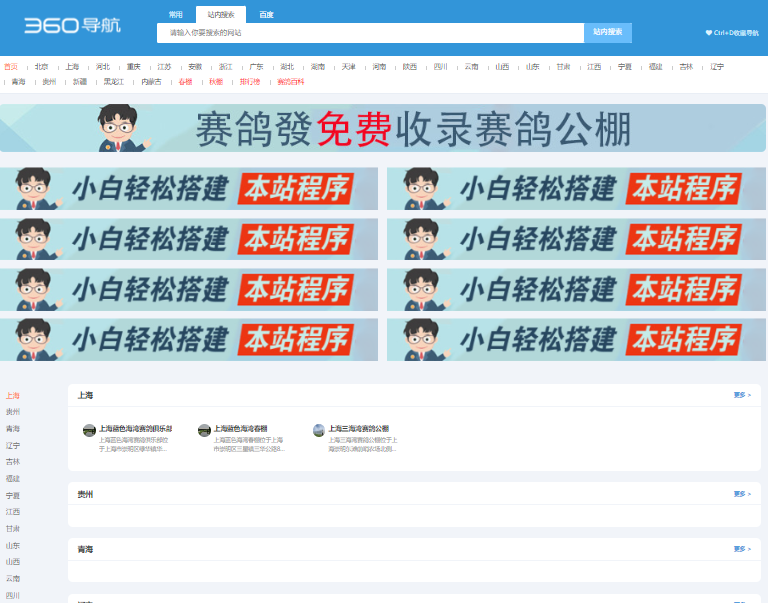The height and width of the screenshot is (603, 768).
Task: Focus the site search input field
Action: [x=370, y=33]
